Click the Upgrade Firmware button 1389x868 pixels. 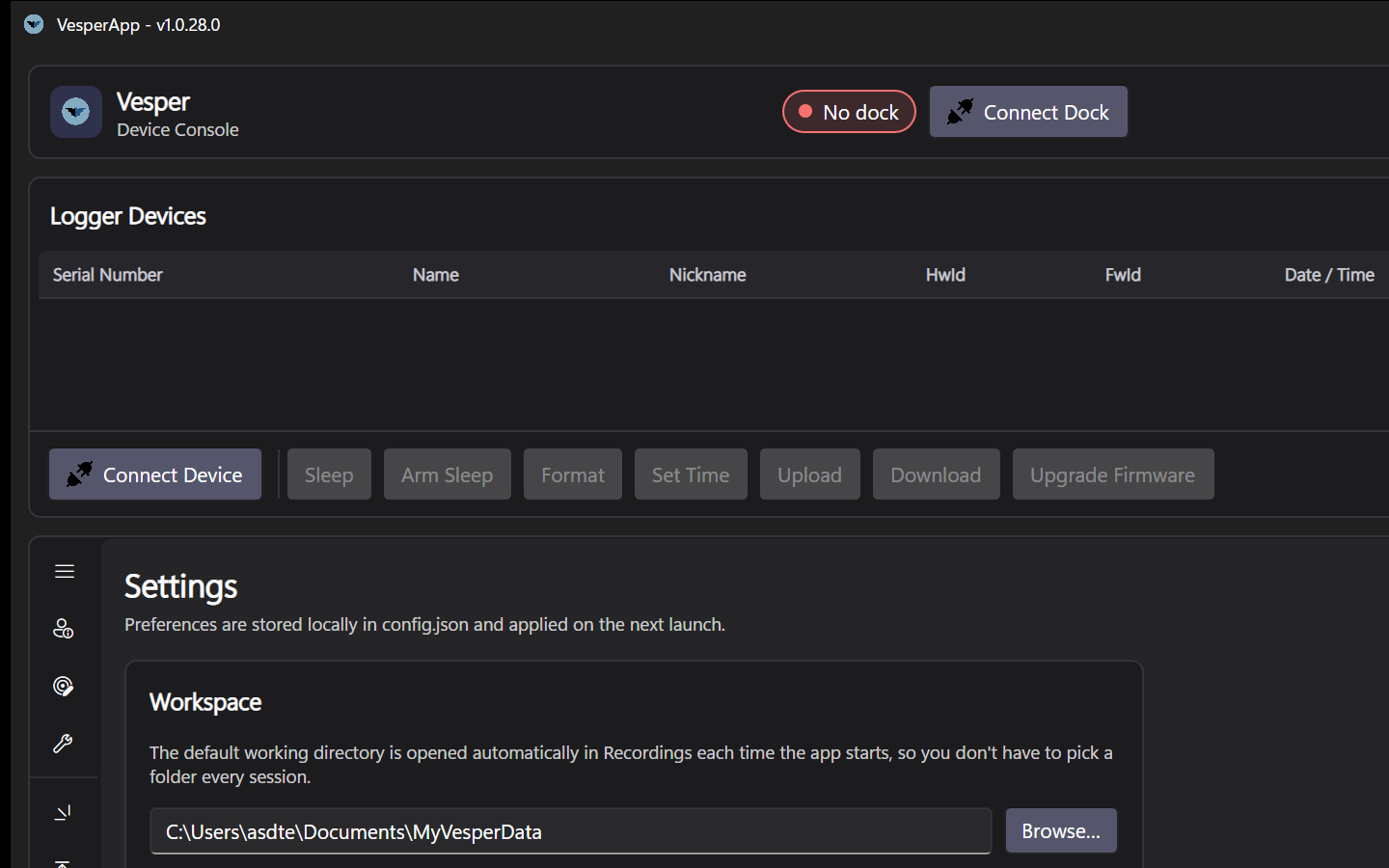1113,475
